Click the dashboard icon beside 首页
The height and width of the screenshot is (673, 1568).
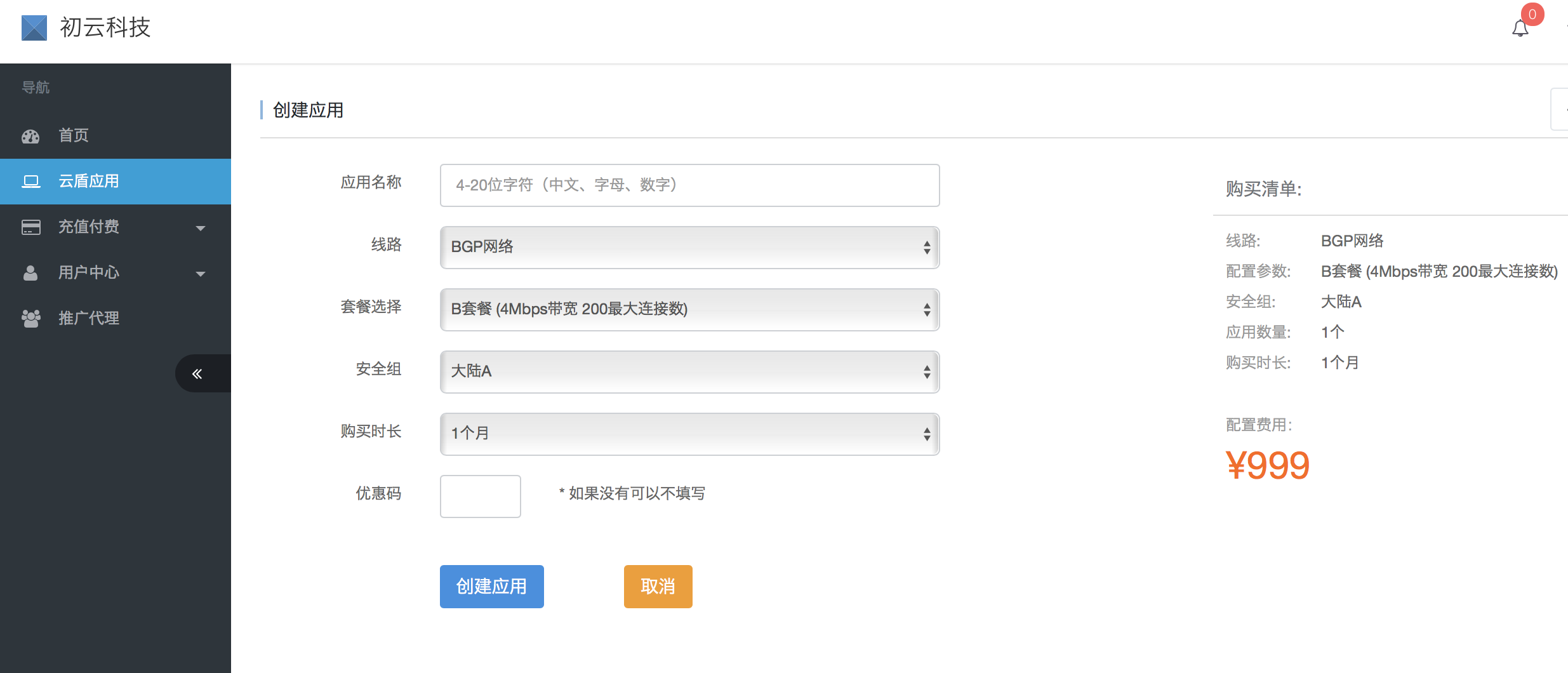tap(30, 136)
